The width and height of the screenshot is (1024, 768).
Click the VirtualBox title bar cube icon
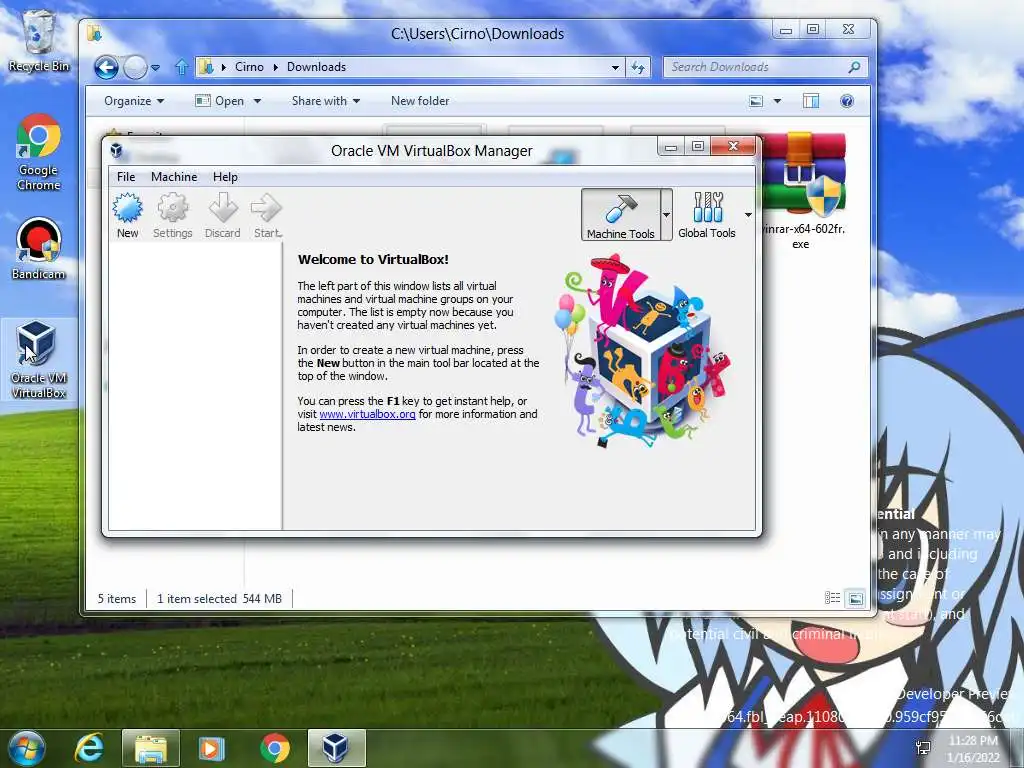click(x=116, y=151)
